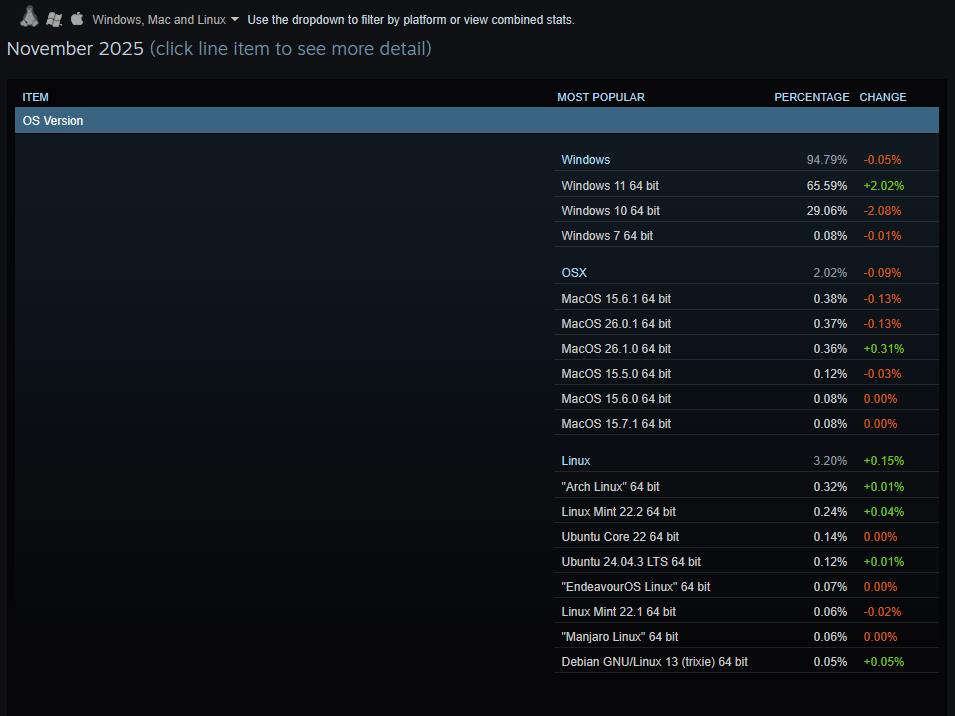955x716 pixels.
Task: Click the PERCENTAGE column header
Action: (811, 97)
